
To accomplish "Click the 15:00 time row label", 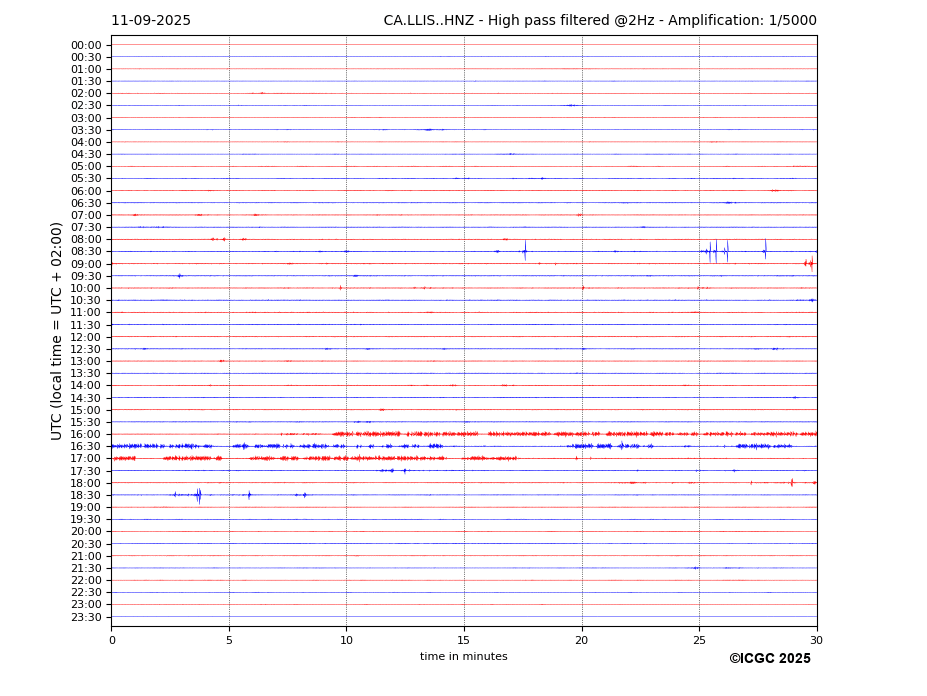I will 86,410.
